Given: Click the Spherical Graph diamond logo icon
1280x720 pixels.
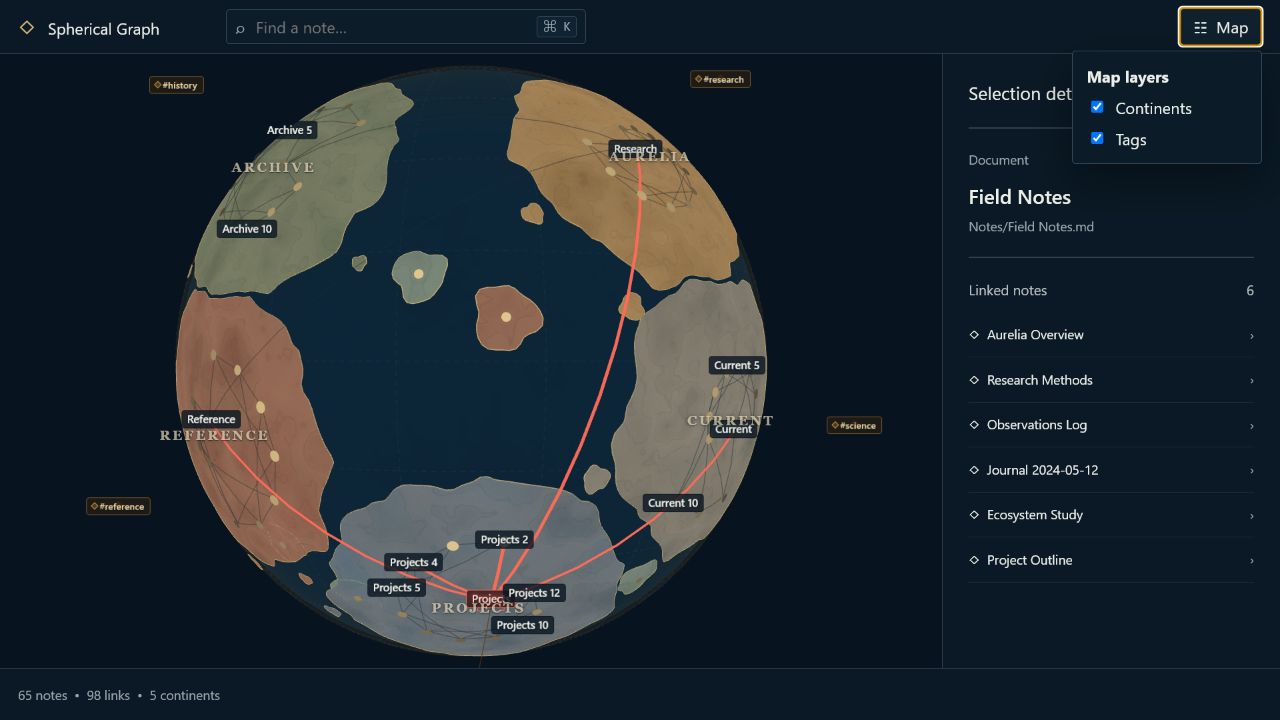Looking at the screenshot, I should pos(27,28).
